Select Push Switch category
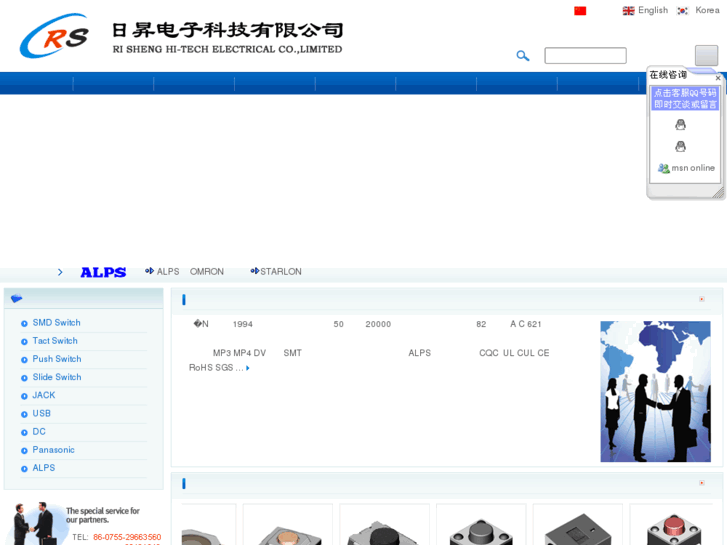The width and height of the screenshot is (727, 545). (x=57, y=359)
